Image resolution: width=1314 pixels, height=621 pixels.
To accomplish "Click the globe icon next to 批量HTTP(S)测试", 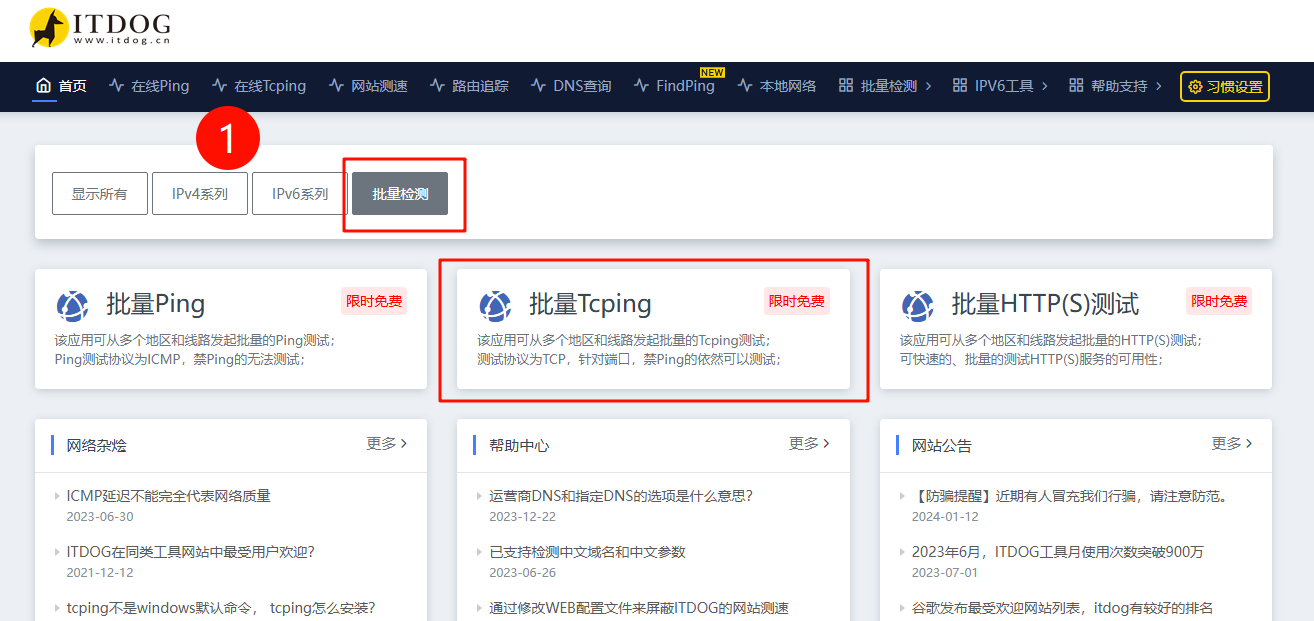I will click(x=918, y=305).
